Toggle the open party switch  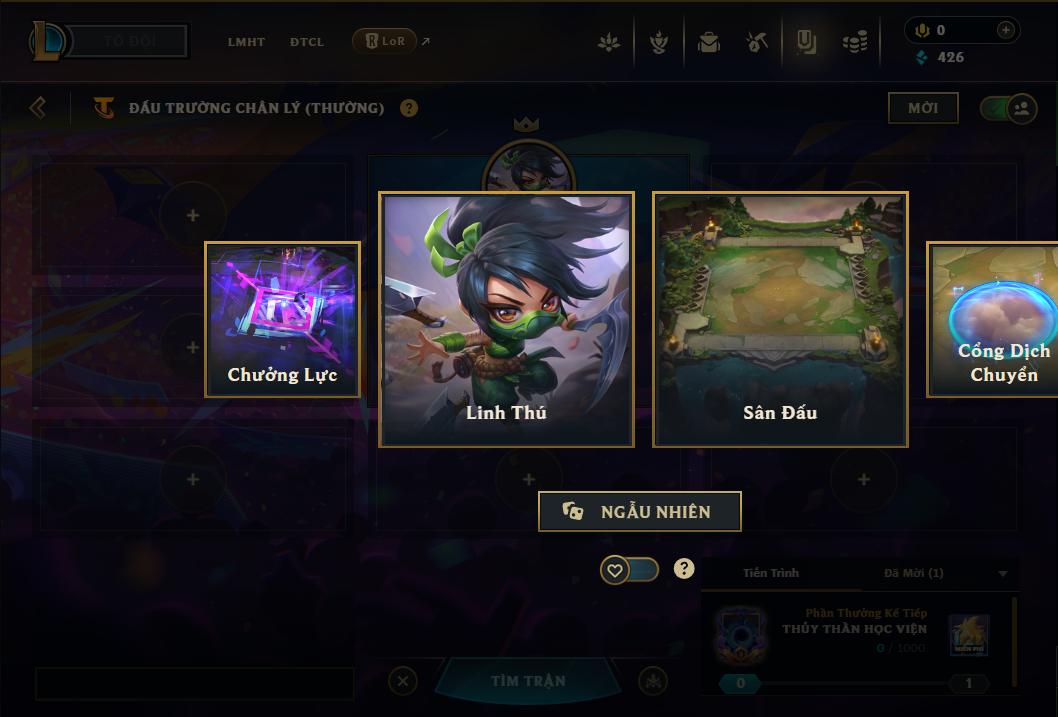(1009, 108)
